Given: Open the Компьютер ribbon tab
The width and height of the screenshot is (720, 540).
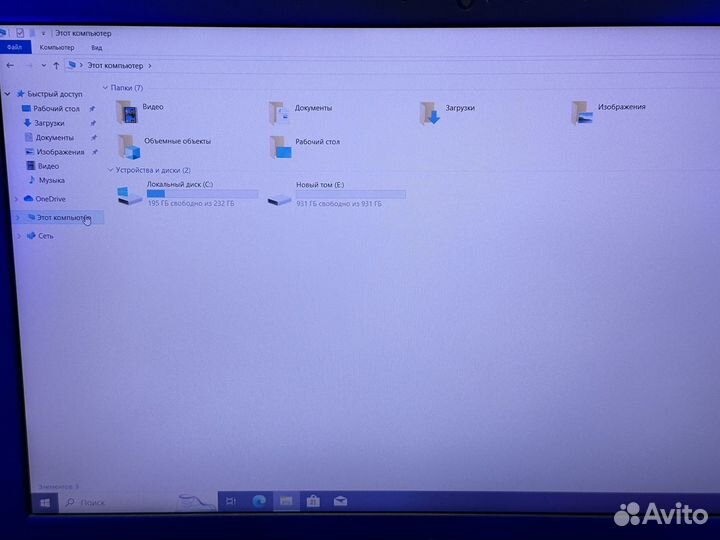Looking at the screenshot, I should tap(57, 47).
